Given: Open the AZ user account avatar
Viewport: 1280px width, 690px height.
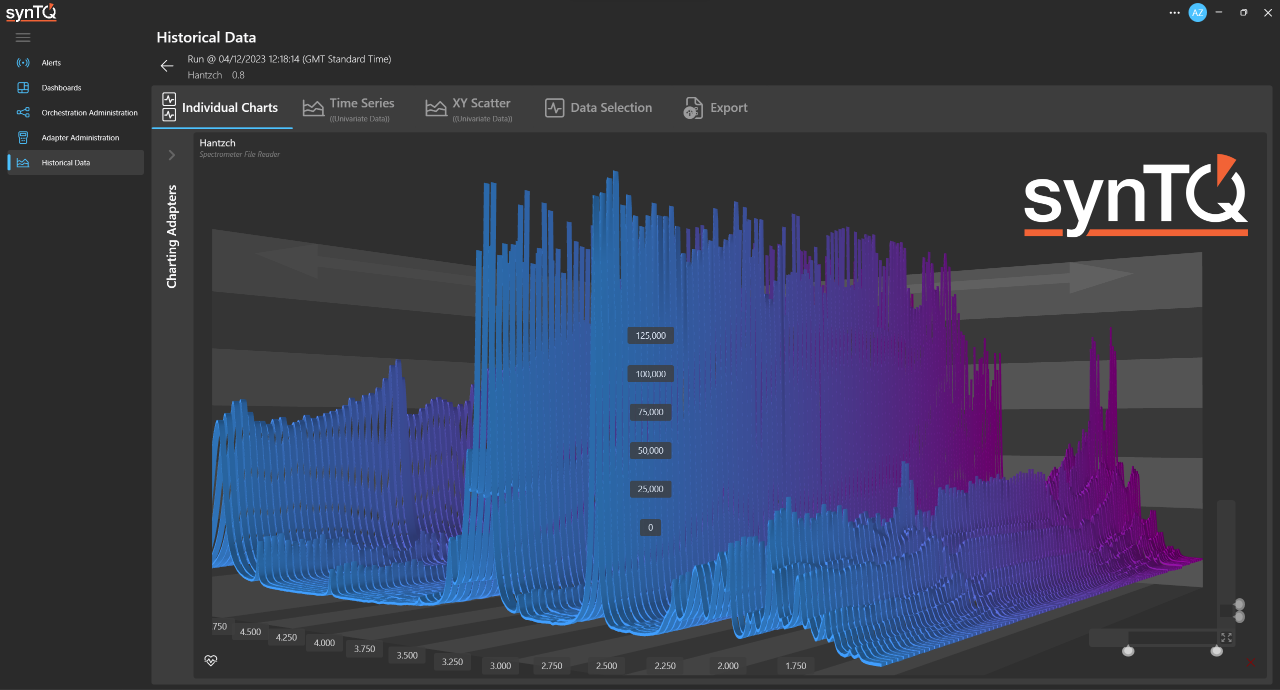Looking at the screenshot, I should pos(1197,13).
